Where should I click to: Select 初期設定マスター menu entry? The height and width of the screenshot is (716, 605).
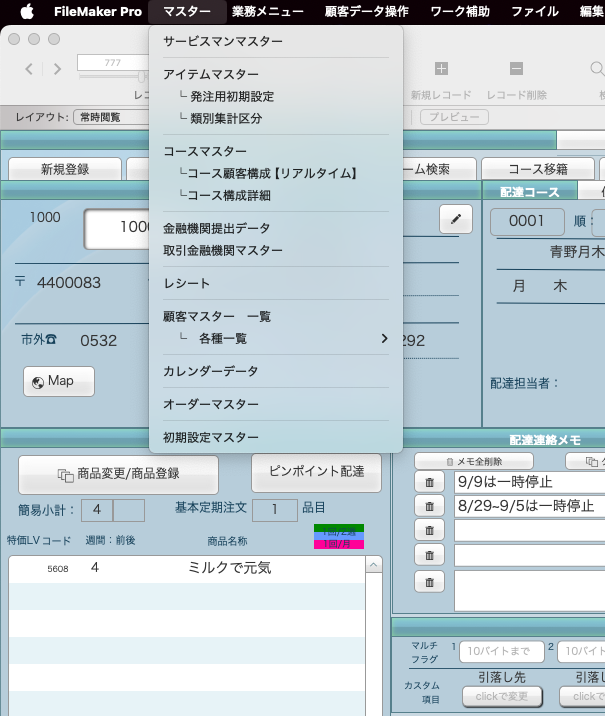click(276, 437)
